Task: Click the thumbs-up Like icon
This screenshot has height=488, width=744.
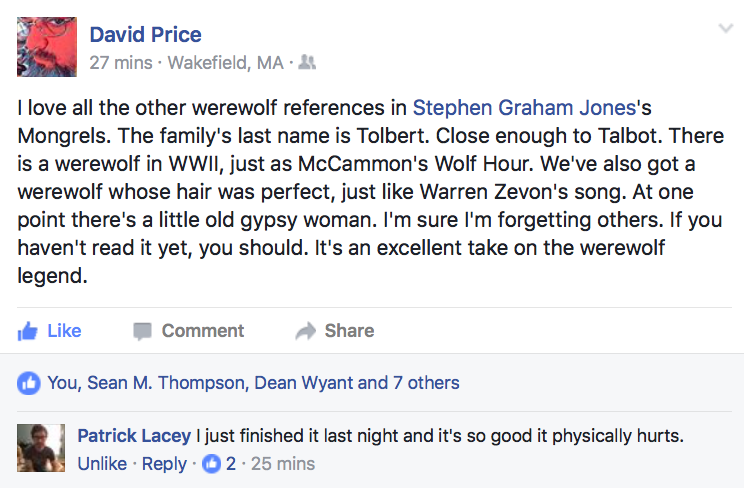Action: point(28,331)
